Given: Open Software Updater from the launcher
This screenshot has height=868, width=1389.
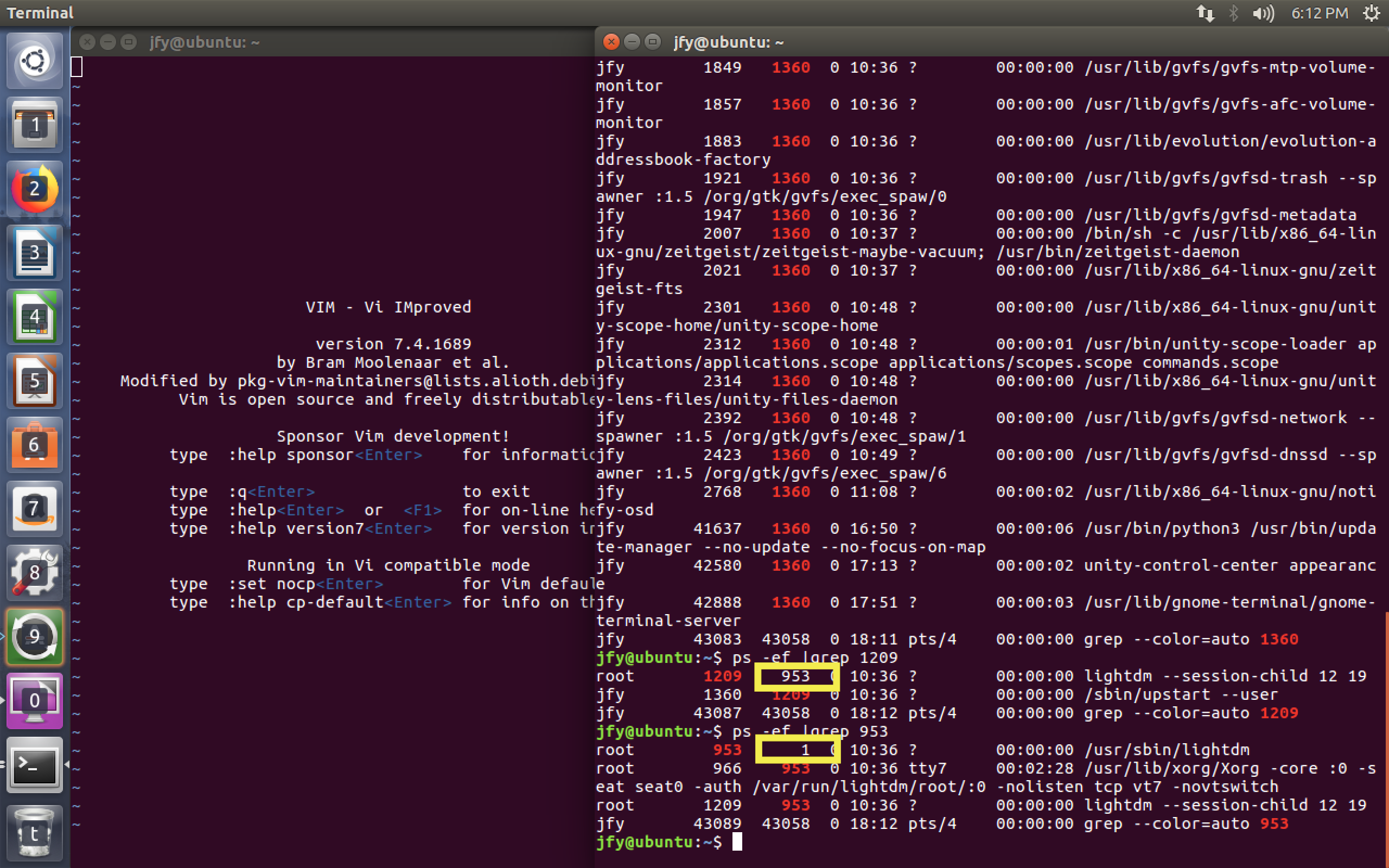Looking at the screenshot, I should [x=34, y=637].
